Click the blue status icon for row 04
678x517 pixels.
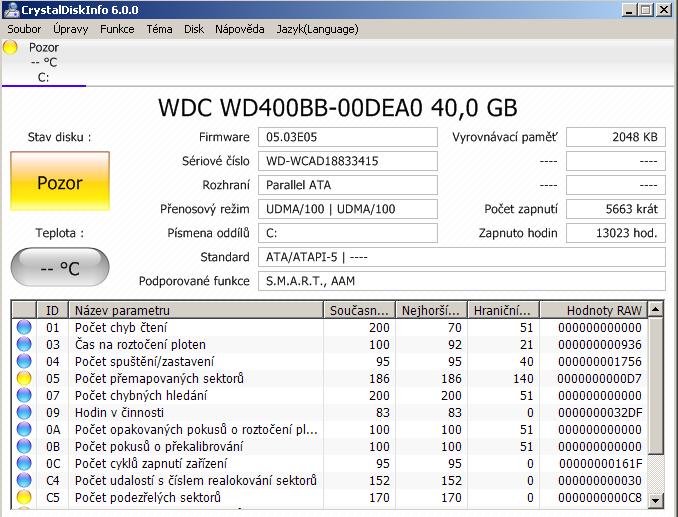tap(24, 361)
